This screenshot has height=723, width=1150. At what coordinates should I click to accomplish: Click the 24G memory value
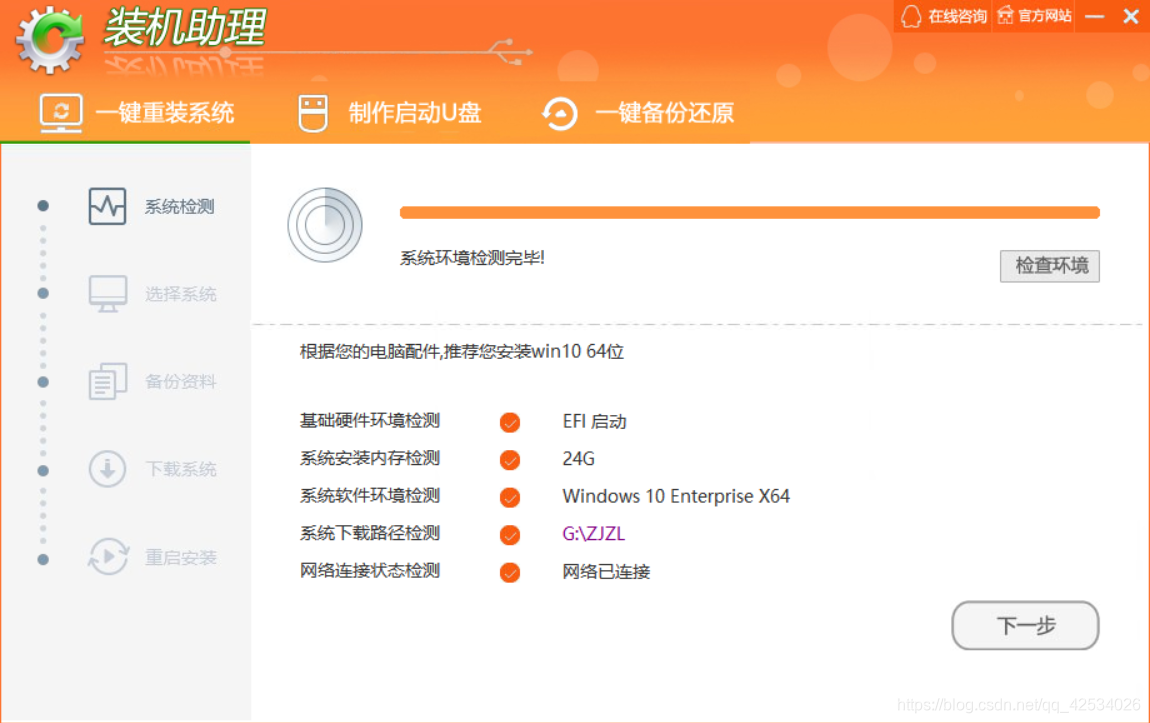579,459
